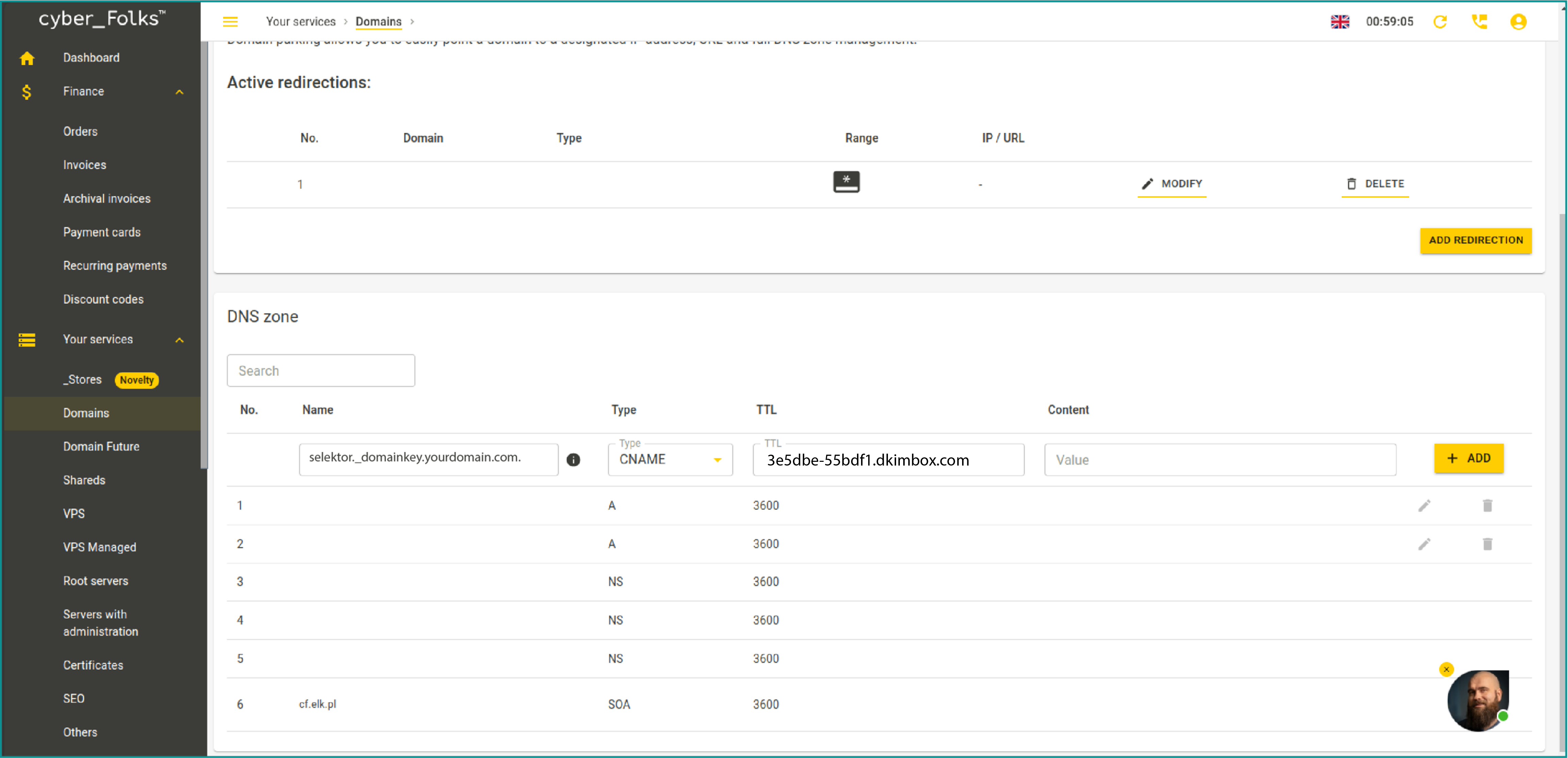Click the info icon beside Name field
Viewport: 1568px width, 758px height.
coord(573,460)
